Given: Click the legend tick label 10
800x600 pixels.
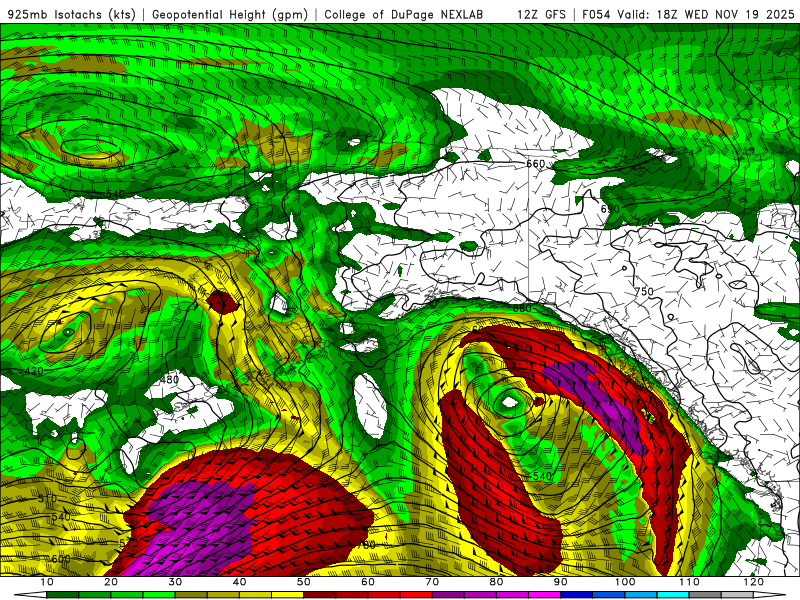Looking at the screenshot, I should click(x=46, y=582).
